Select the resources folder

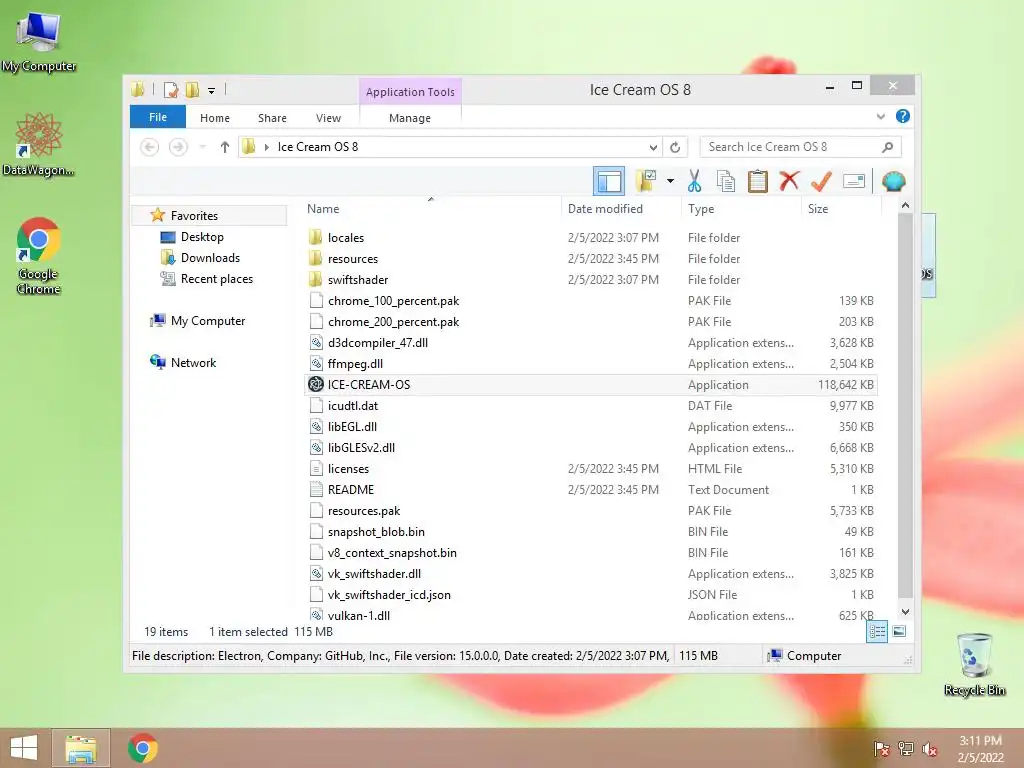pos(591,259)
